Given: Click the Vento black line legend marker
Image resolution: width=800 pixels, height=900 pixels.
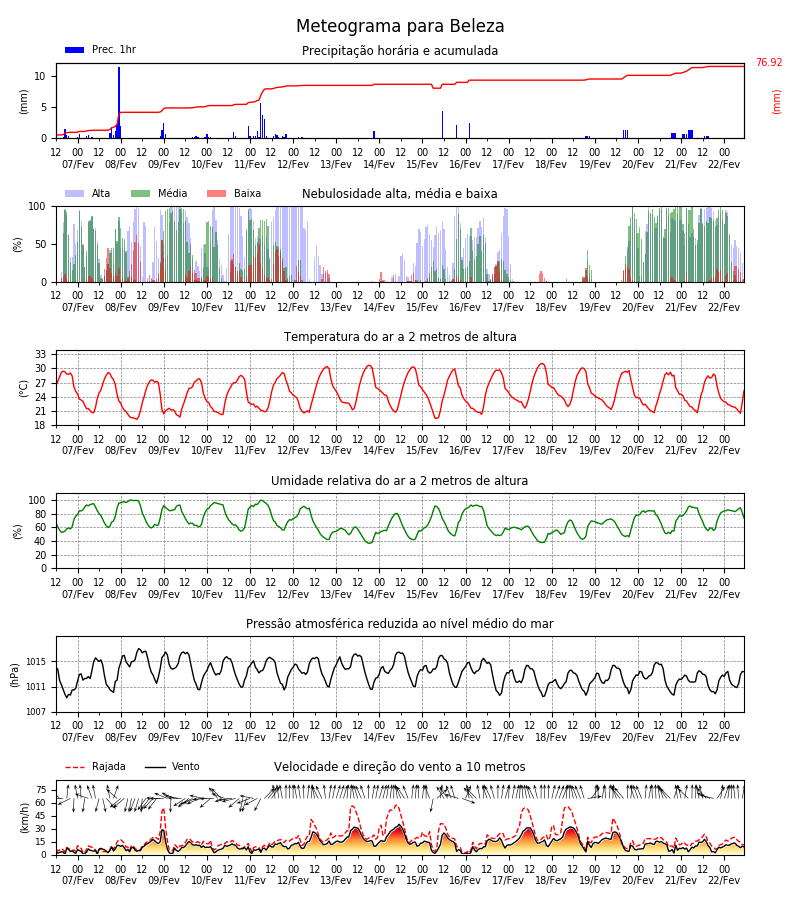Looking at the screenshot, I should (155, 767).
